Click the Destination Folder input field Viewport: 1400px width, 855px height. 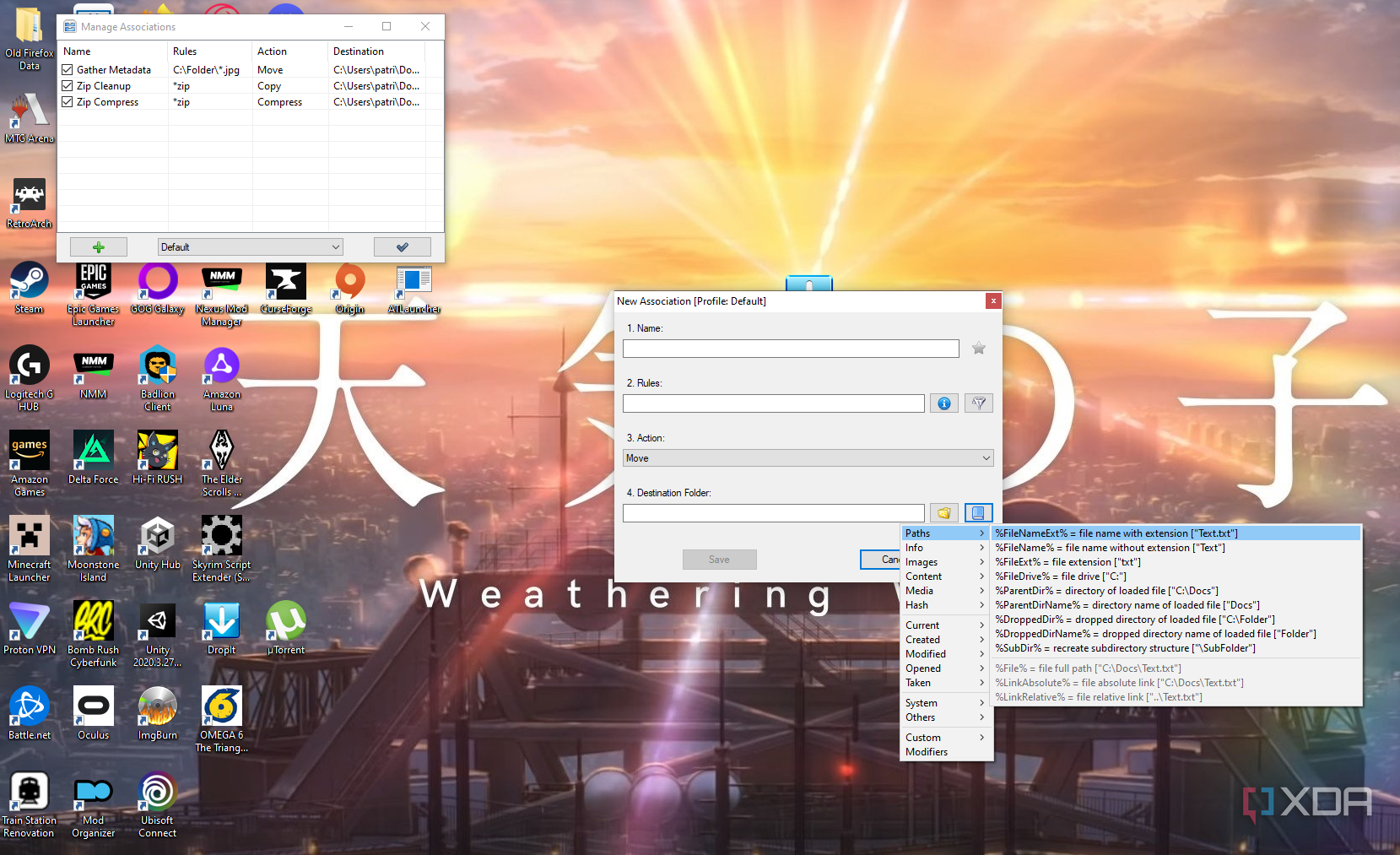[774, 513]
